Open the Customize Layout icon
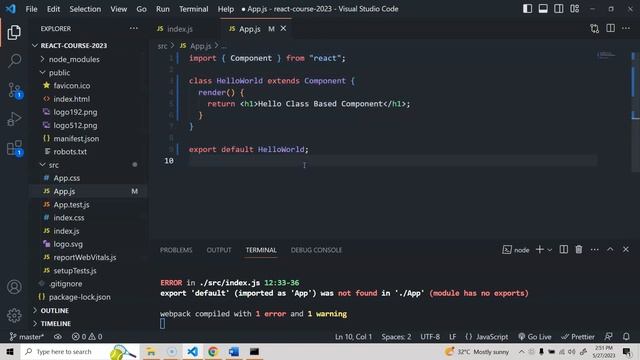Viewport: 640px width, 360px height. (x=574, y=9)
